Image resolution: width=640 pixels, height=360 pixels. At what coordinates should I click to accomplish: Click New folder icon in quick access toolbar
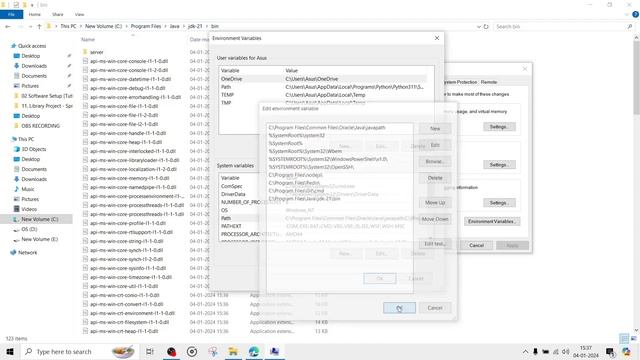tap(25, 4)
